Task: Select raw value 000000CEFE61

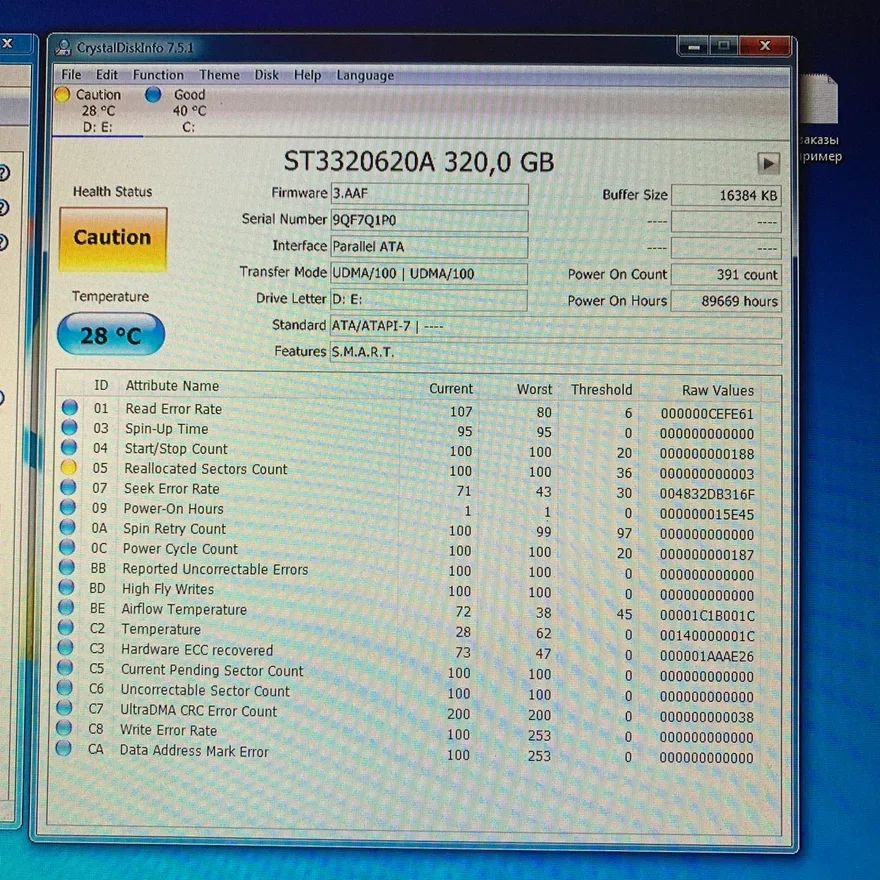Action: click(707, 414)
